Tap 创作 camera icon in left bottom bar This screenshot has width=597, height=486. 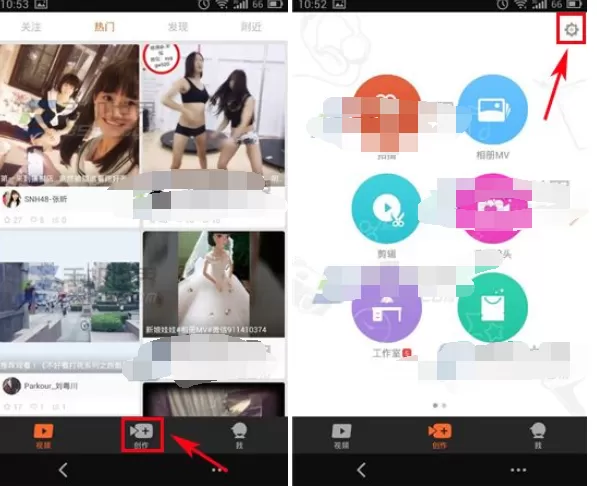click(142, 435)
